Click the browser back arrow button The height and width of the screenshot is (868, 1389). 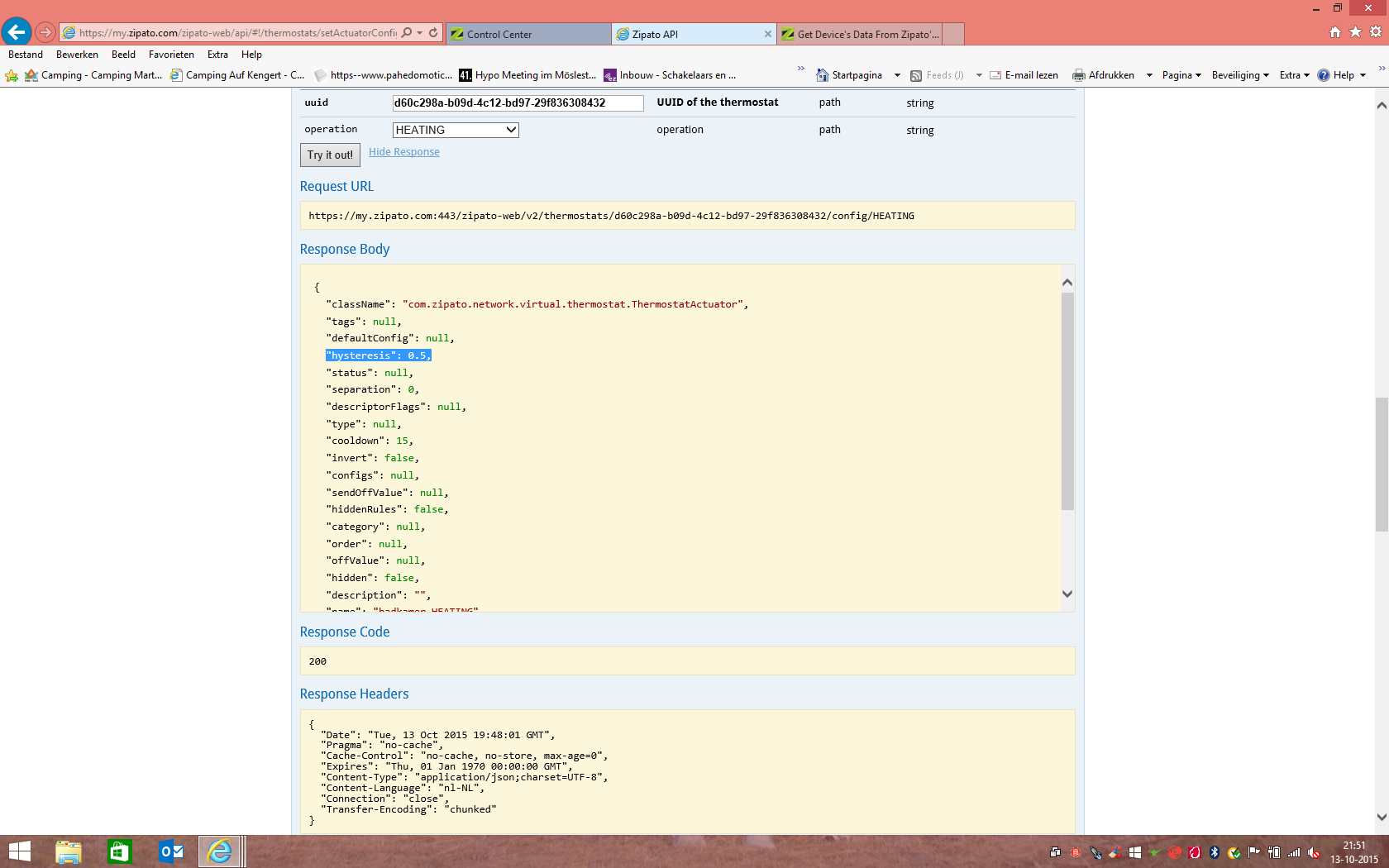(x=17, y=32)
